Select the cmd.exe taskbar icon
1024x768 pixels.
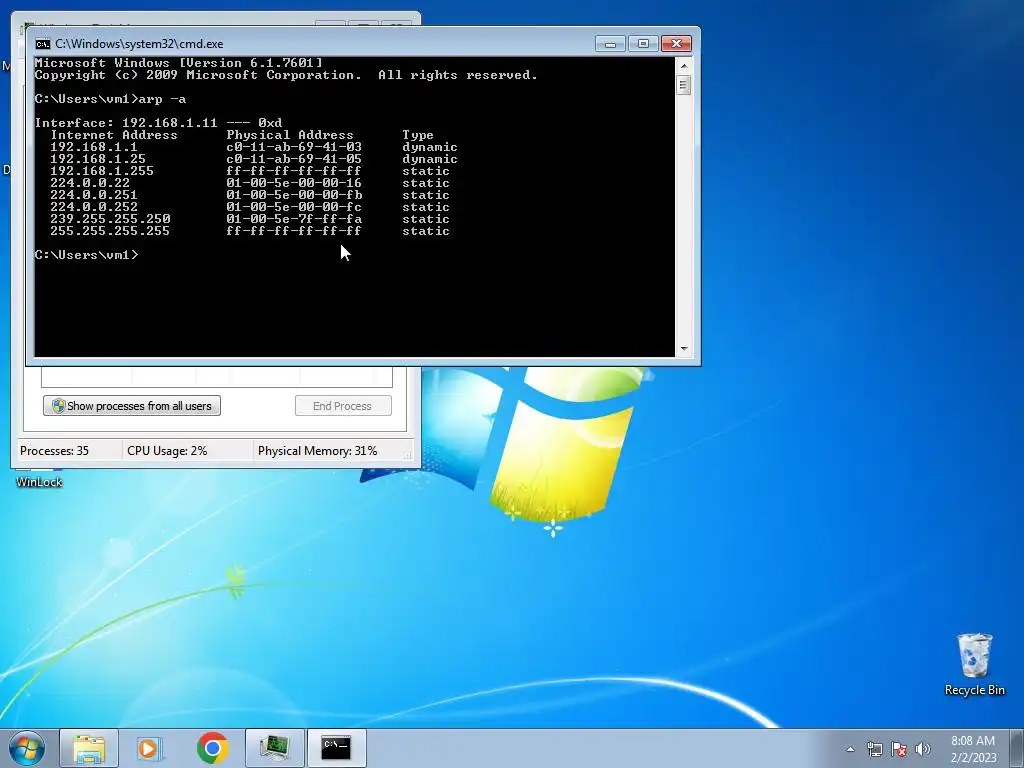[x=336, y=748]
